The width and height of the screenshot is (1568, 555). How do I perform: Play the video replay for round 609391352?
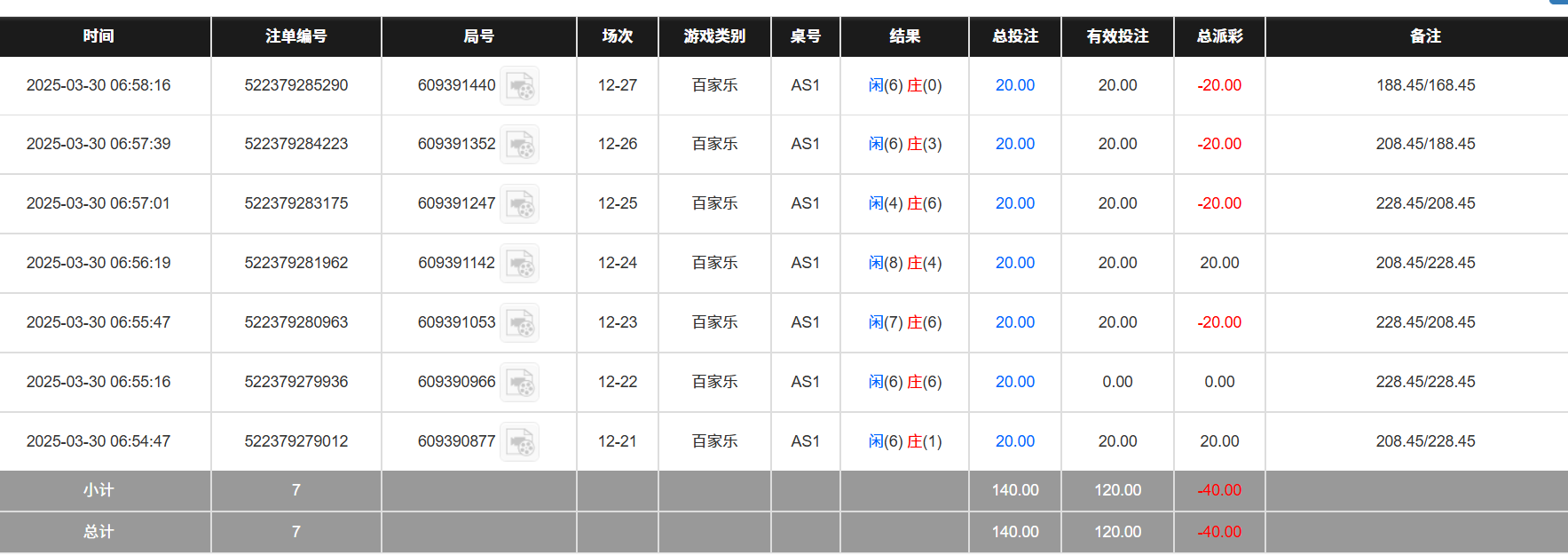point(519,144)
